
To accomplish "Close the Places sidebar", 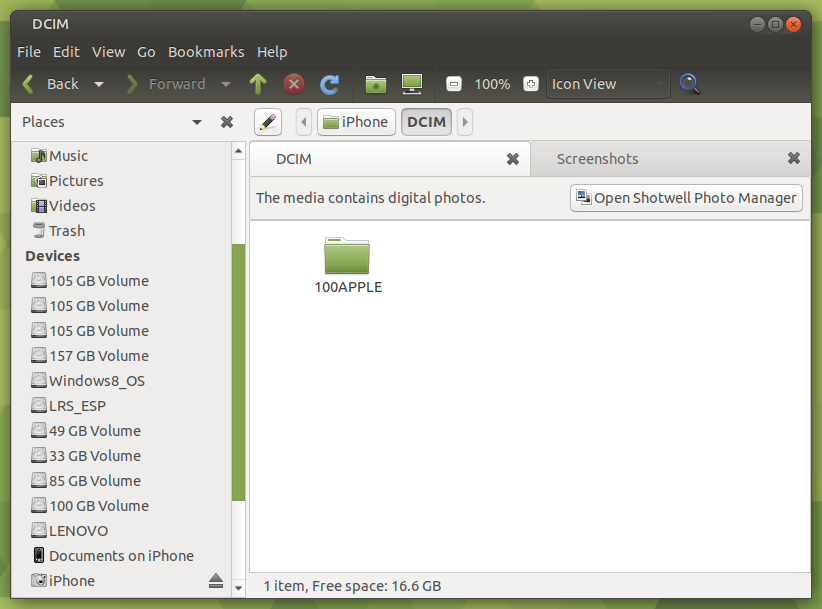I will click(x=226, y=122).
